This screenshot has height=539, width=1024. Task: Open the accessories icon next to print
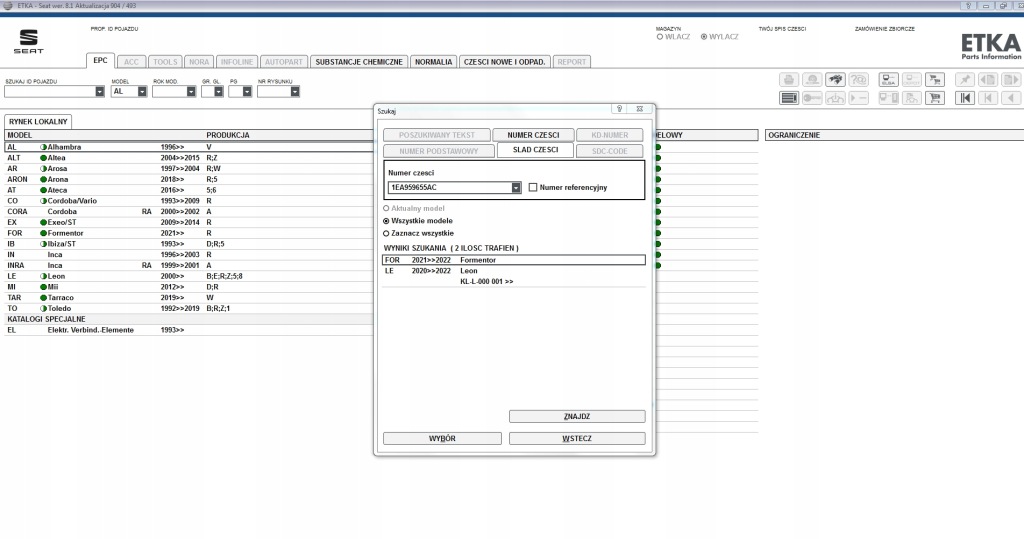812,80
